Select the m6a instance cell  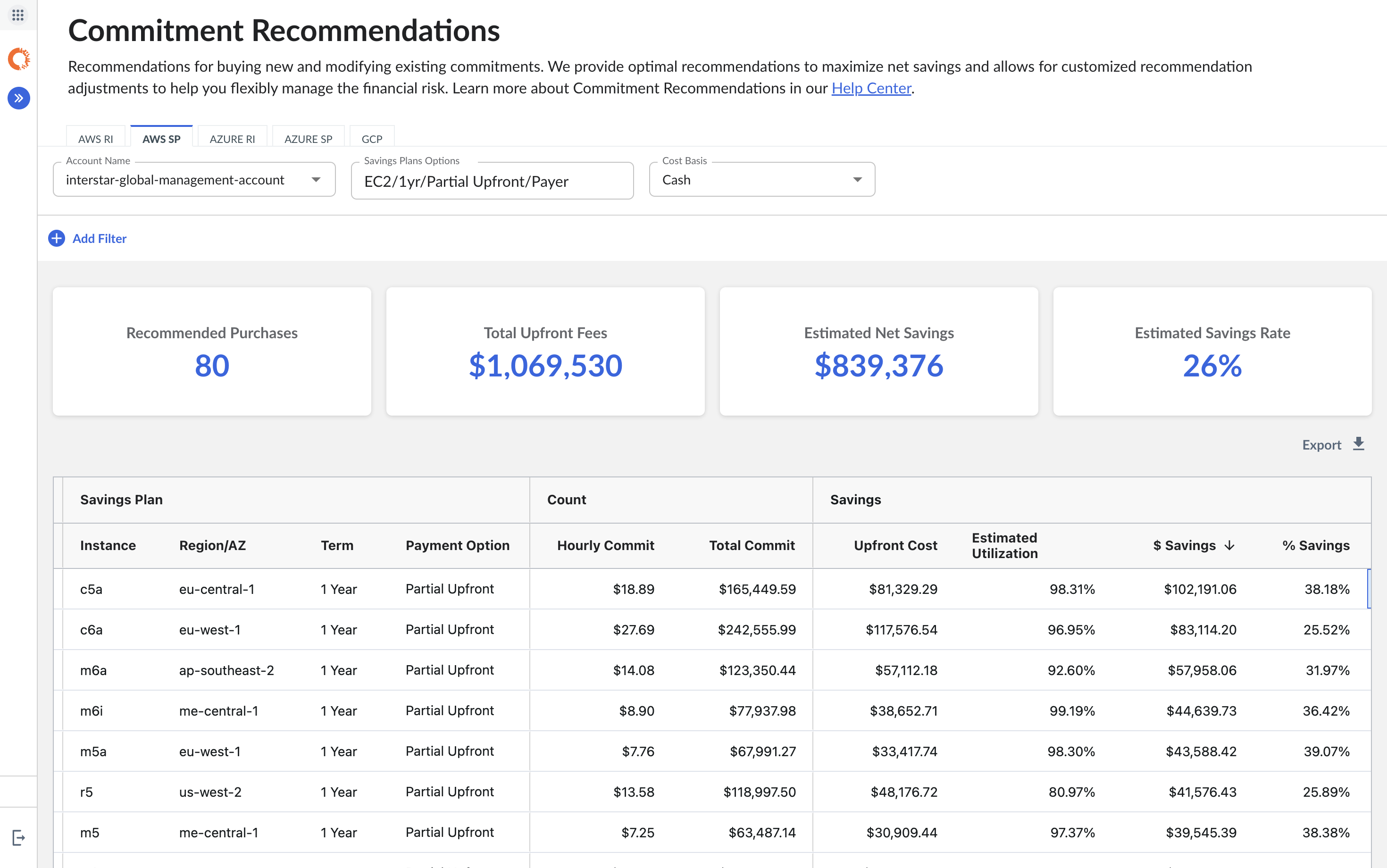[93, 670]
